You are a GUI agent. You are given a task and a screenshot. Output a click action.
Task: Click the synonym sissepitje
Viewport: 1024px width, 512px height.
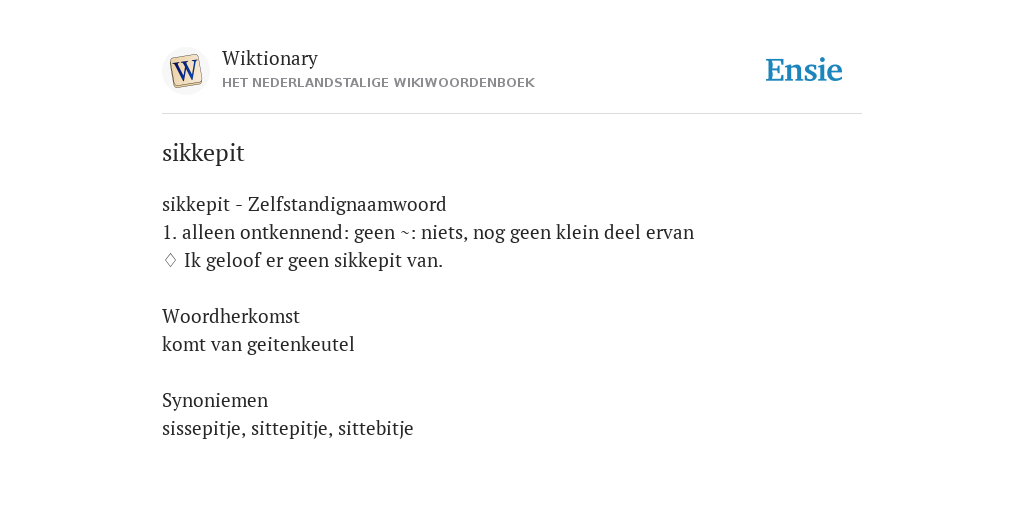click(x=204, y=428)
